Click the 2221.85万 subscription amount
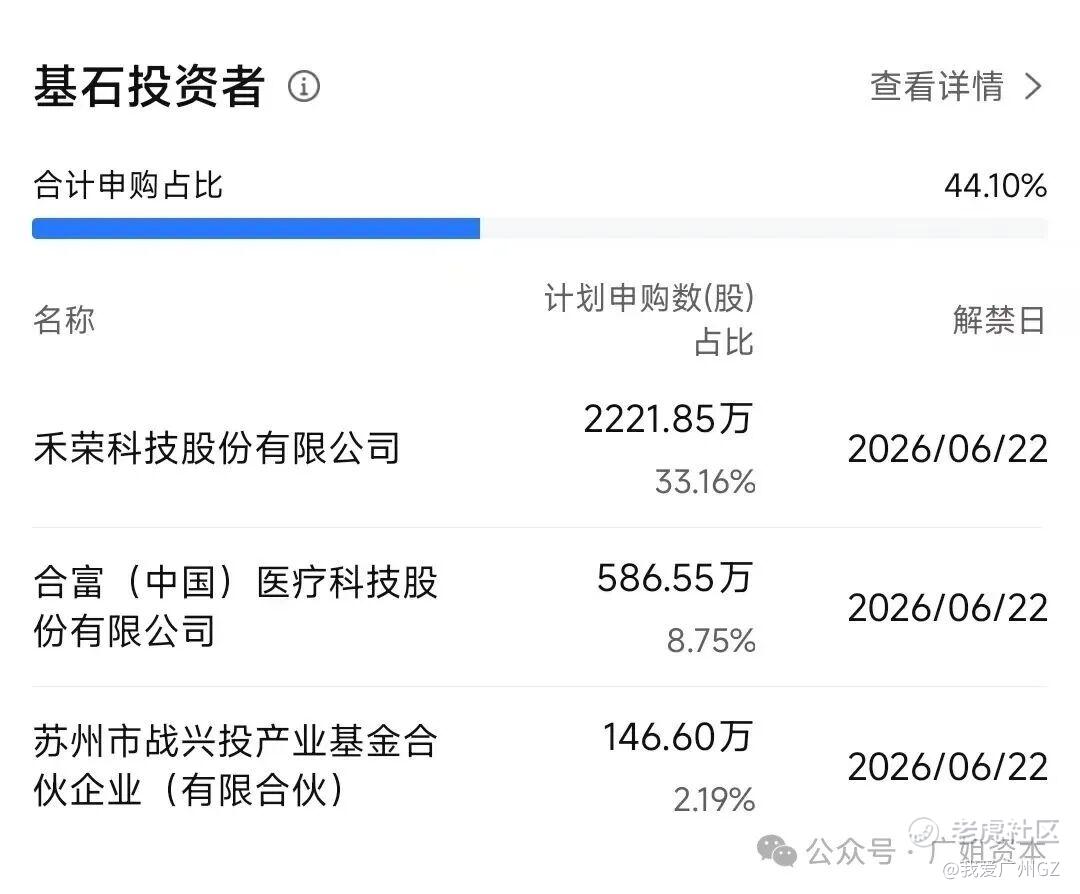1080x894 pixels. coord(667,420)
